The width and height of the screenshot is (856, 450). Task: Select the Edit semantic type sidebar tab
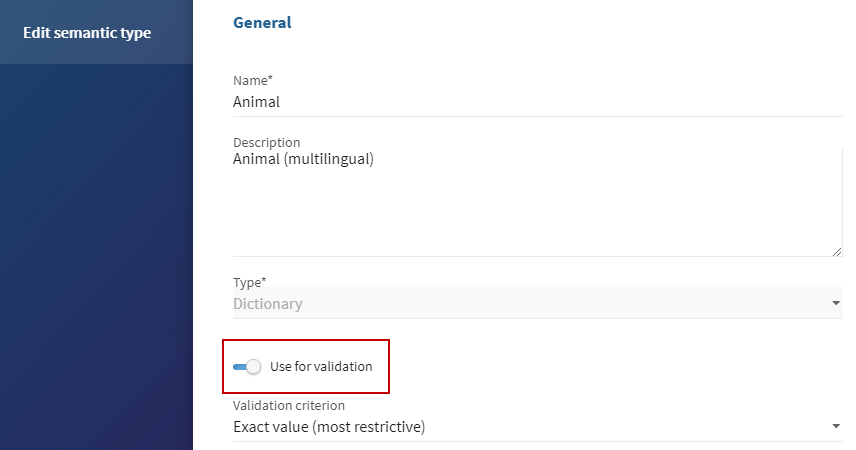[x=87, y=33]
